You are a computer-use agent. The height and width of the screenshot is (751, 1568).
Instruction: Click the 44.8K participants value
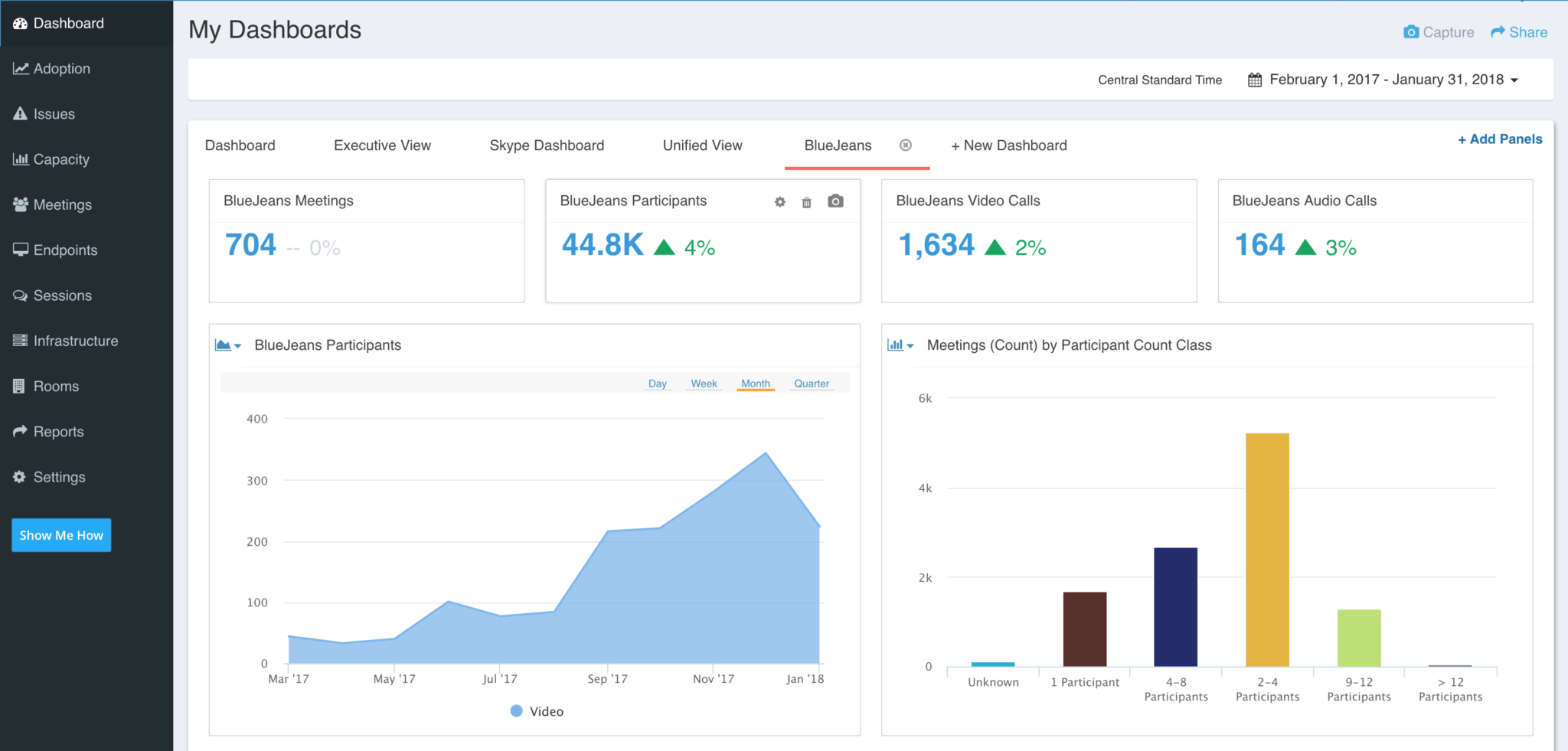point(603,246)
